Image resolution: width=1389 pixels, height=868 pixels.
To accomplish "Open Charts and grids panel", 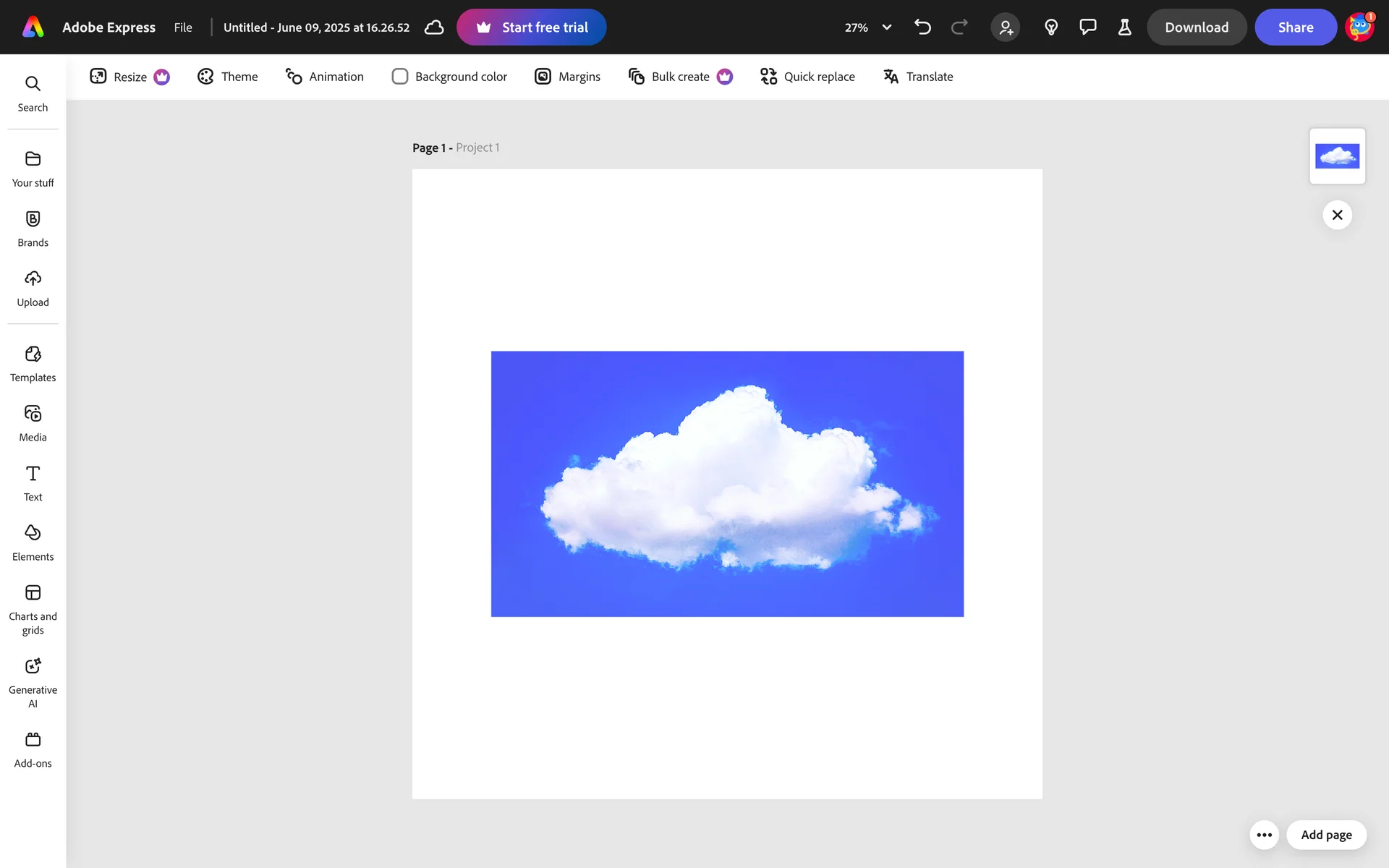I will click(x=33, y=609).
